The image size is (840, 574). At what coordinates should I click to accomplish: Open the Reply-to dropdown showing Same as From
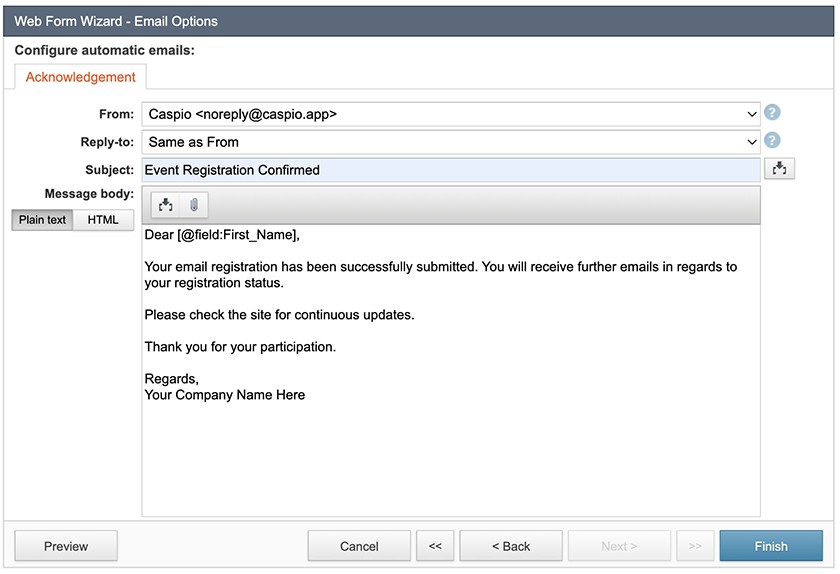point(451,142)
